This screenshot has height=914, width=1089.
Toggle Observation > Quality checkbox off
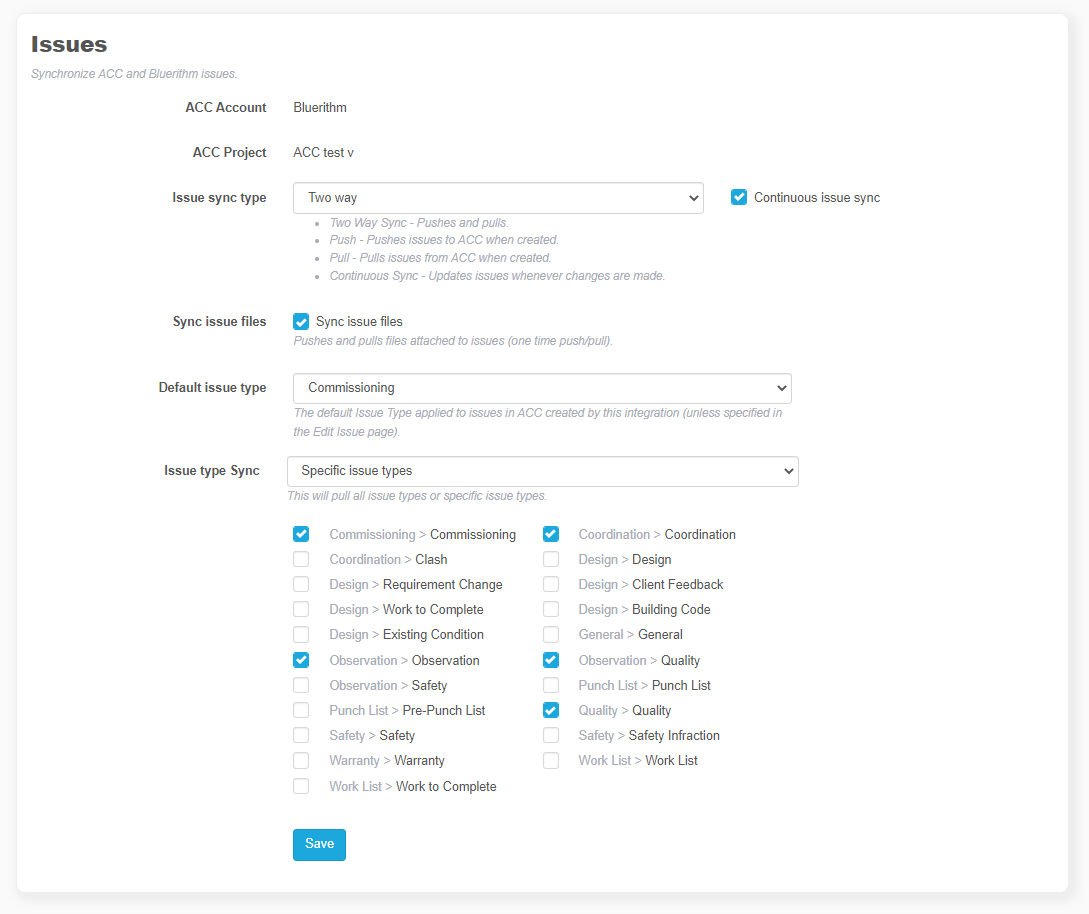pos(551,660)
